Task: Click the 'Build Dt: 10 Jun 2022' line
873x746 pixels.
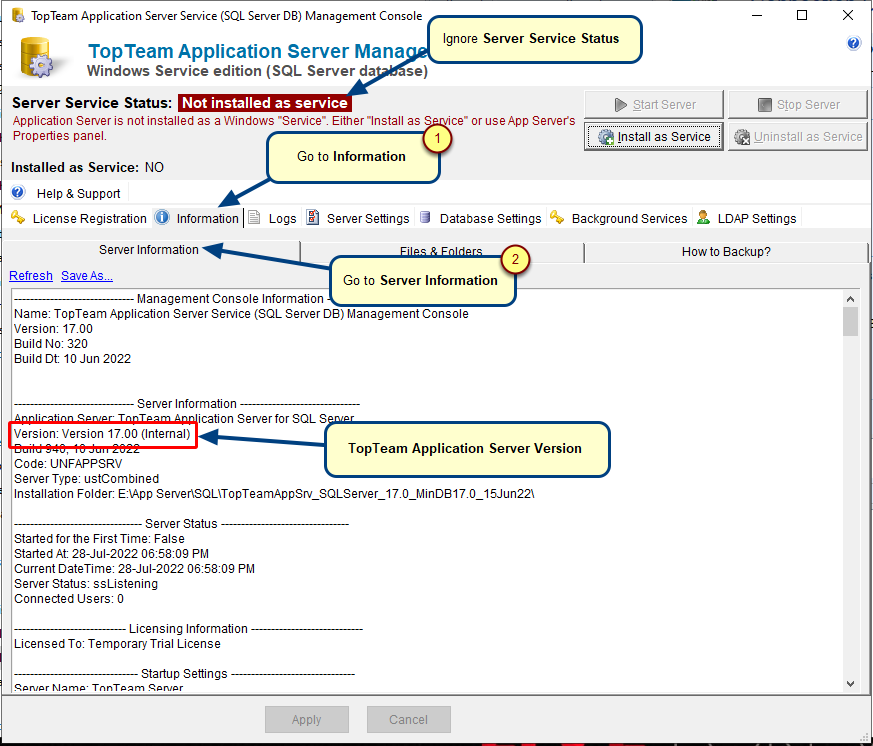Action: coord(72,359)
